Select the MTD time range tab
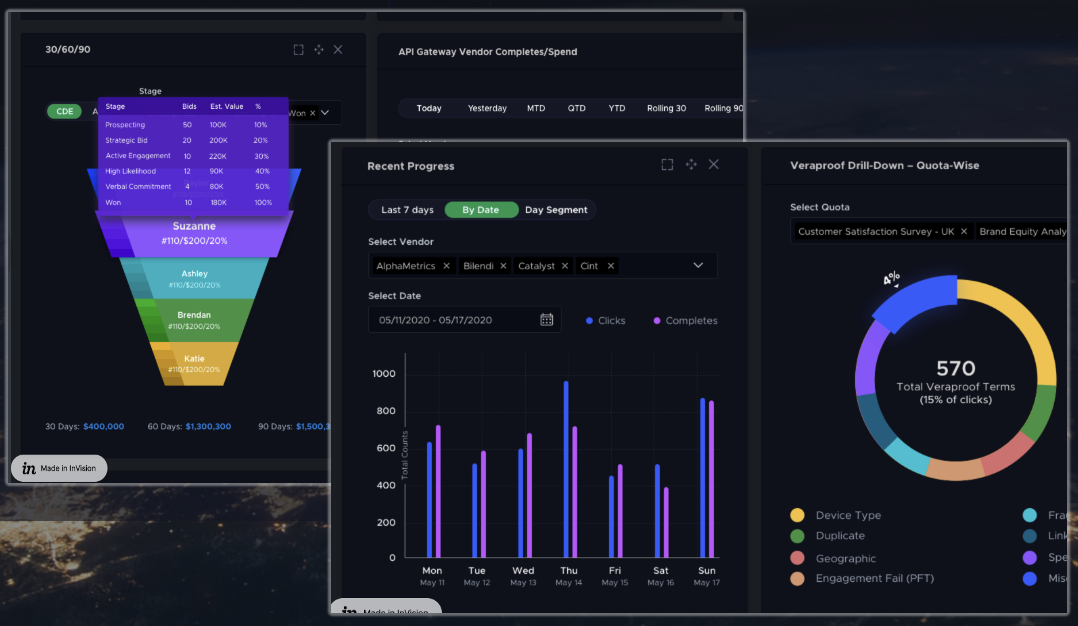 536,109
